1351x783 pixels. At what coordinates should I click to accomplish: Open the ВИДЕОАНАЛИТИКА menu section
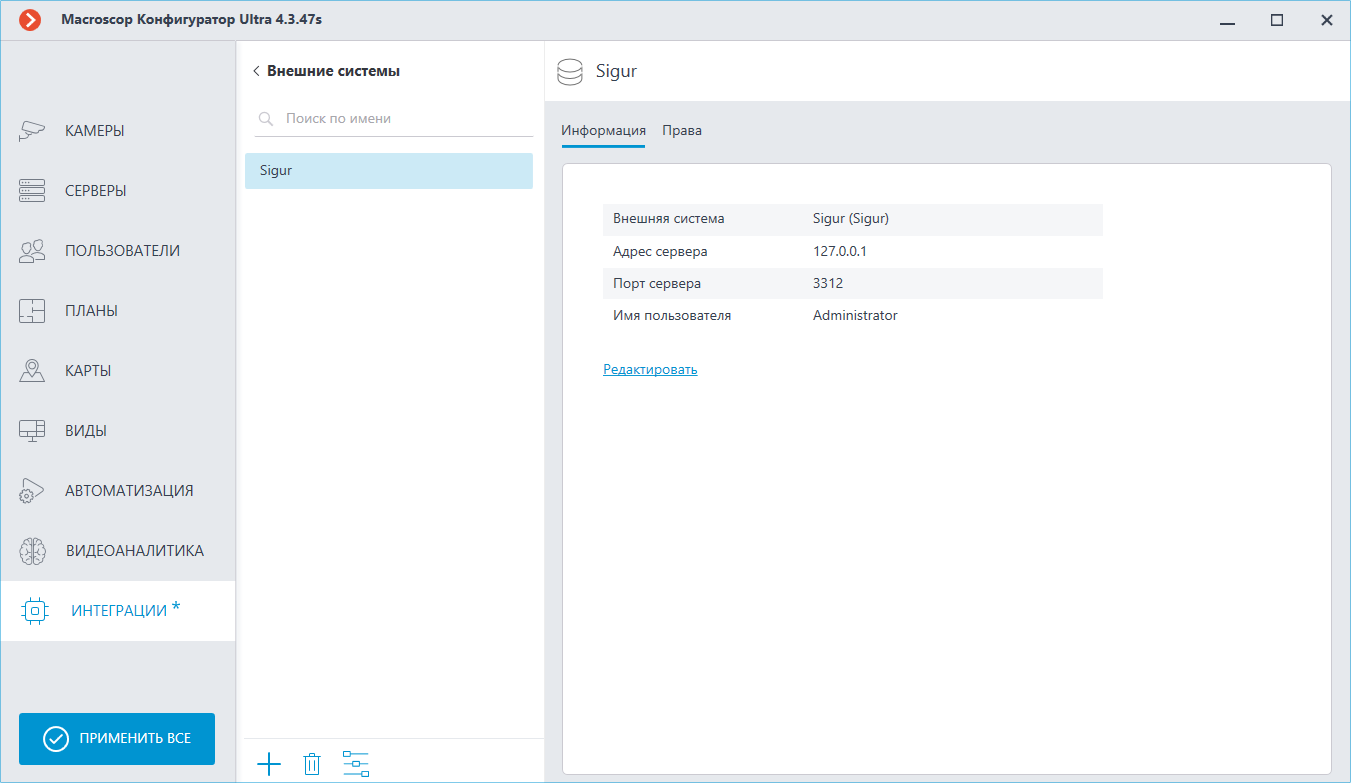[x=118, y=551]
